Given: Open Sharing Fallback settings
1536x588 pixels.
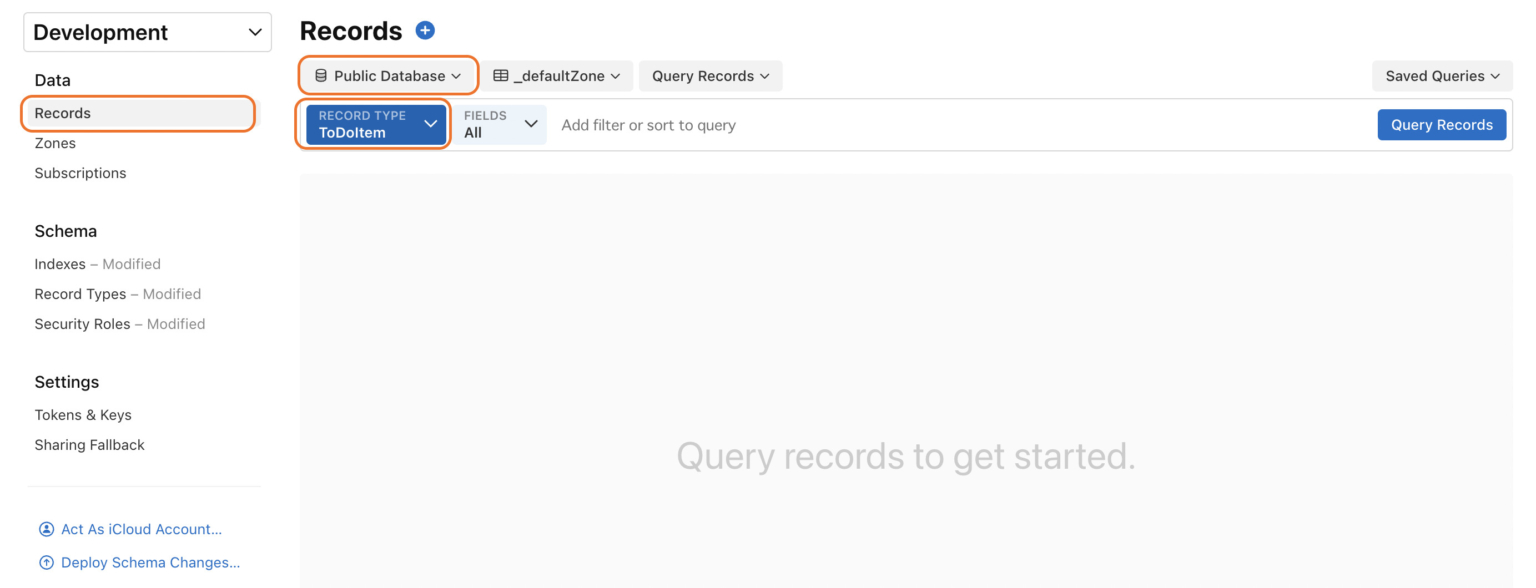Looking at the screenshot, I should [x=89, y=445].
